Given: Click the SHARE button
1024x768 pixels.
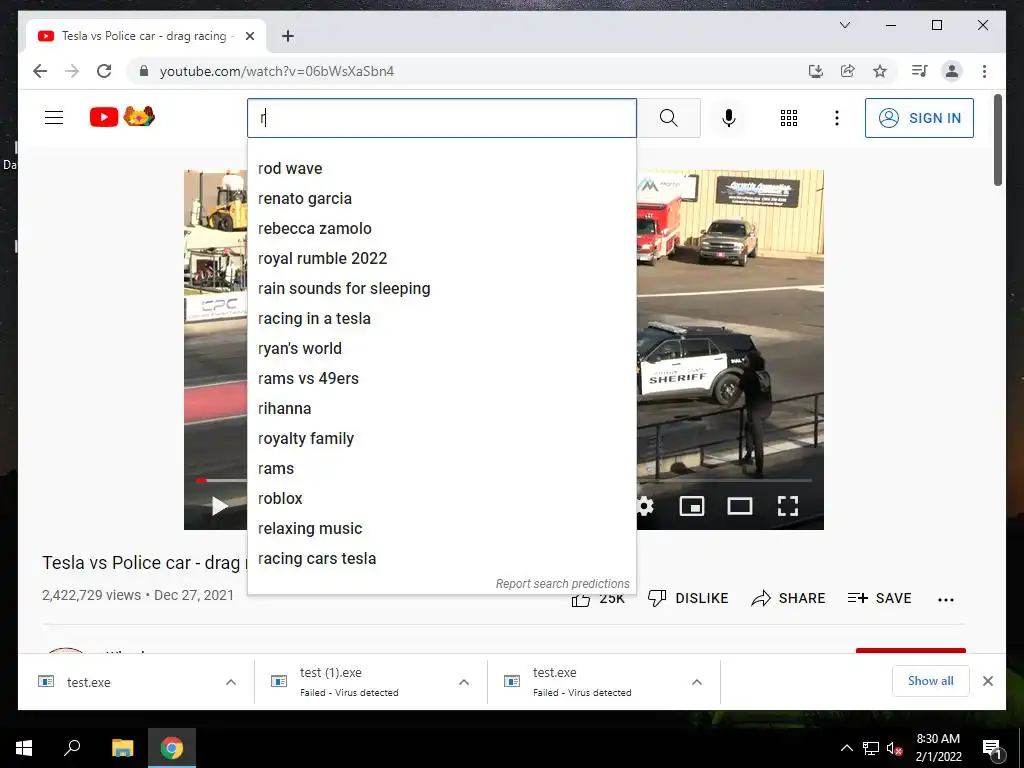Looking at the screenshot, I should tap(788, 598).
